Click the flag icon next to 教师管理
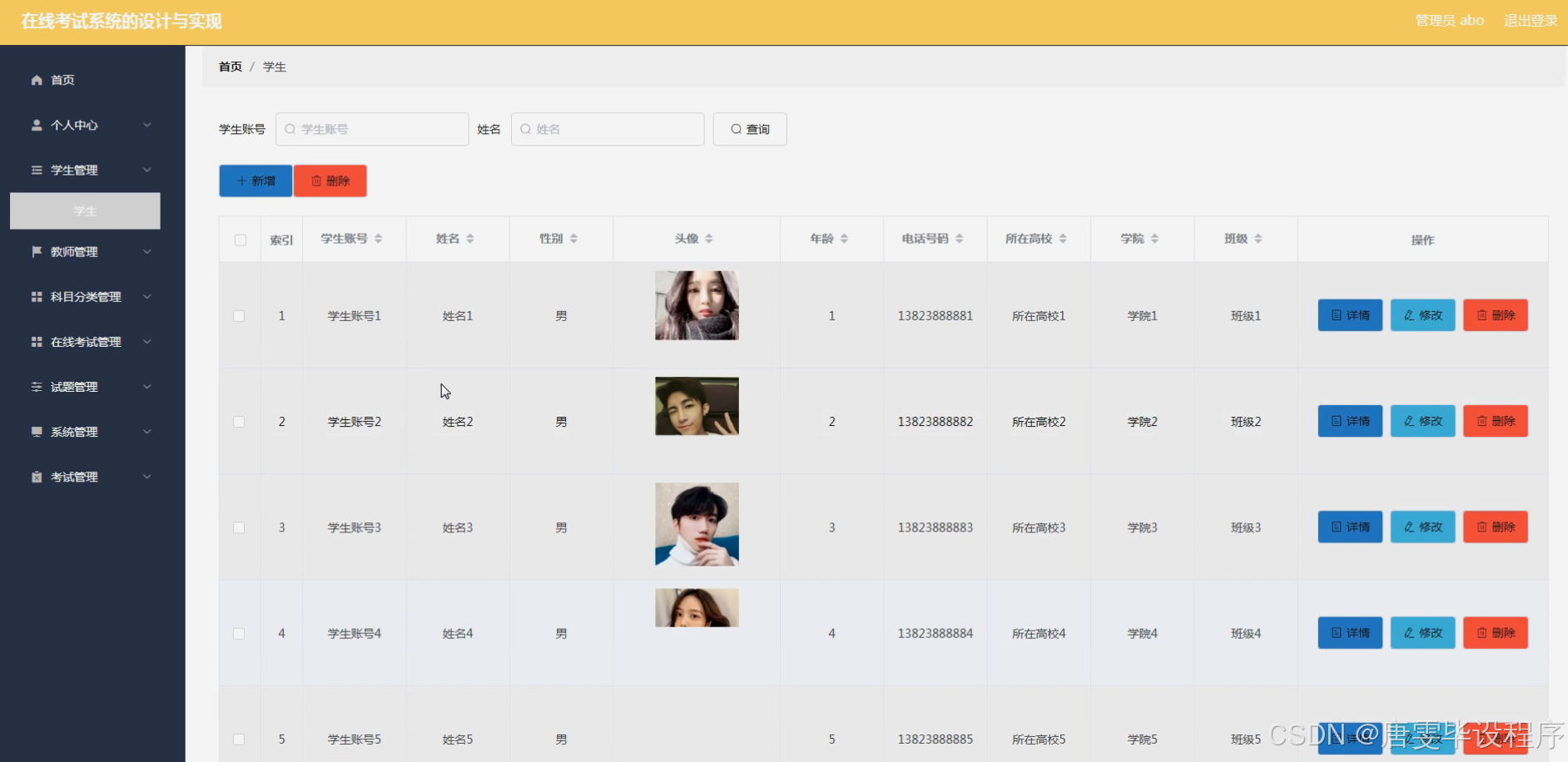 click(x=37, y=251)
